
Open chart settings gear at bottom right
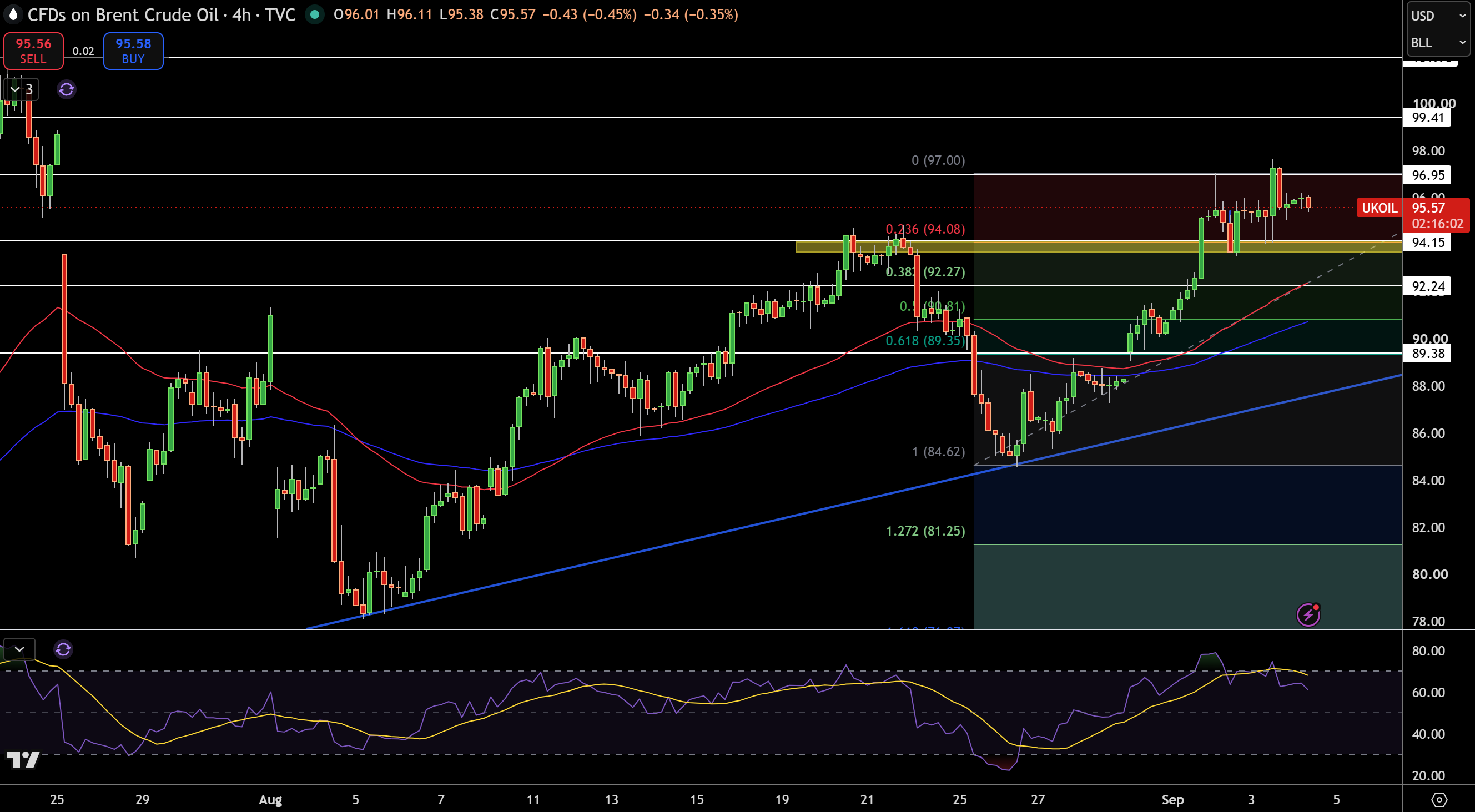pos(1439,799)
